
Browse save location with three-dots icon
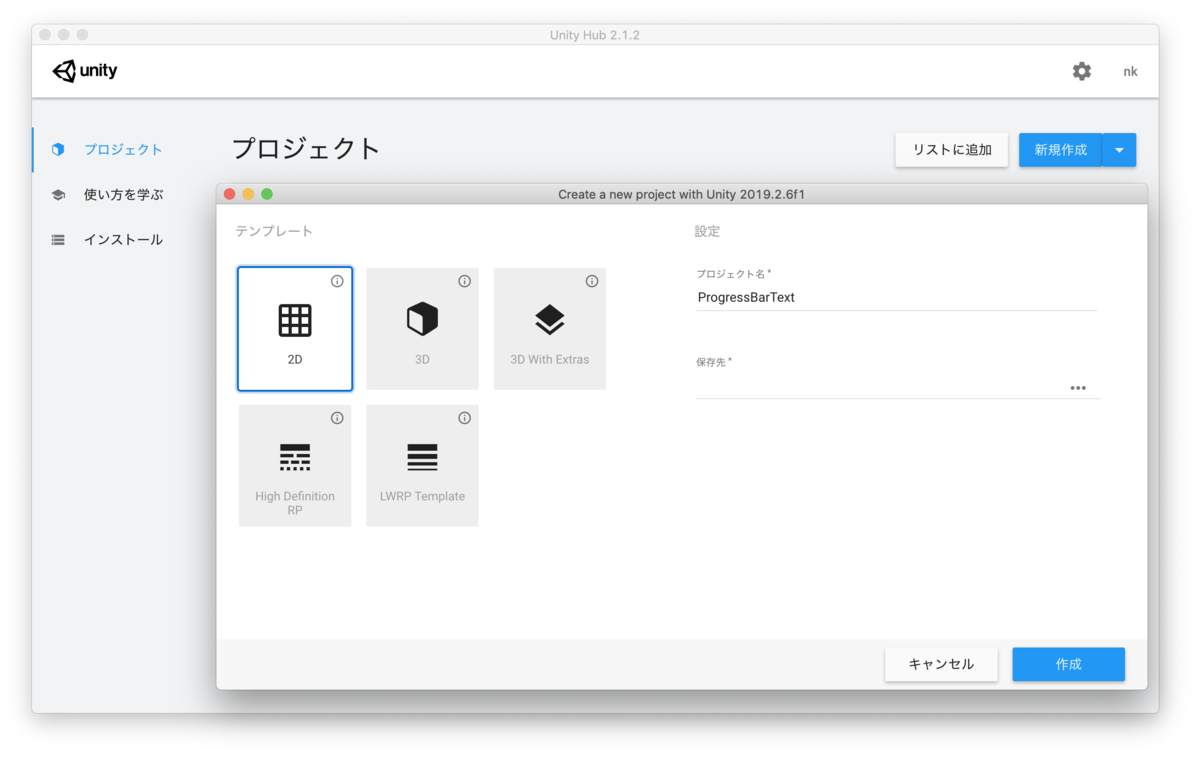[x=1078, y=388]
